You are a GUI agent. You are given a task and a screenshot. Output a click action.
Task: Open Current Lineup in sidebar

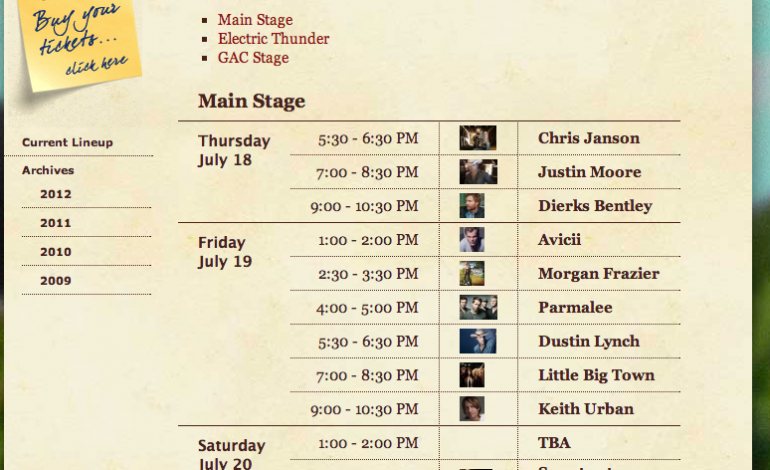[x=67, y=143]
